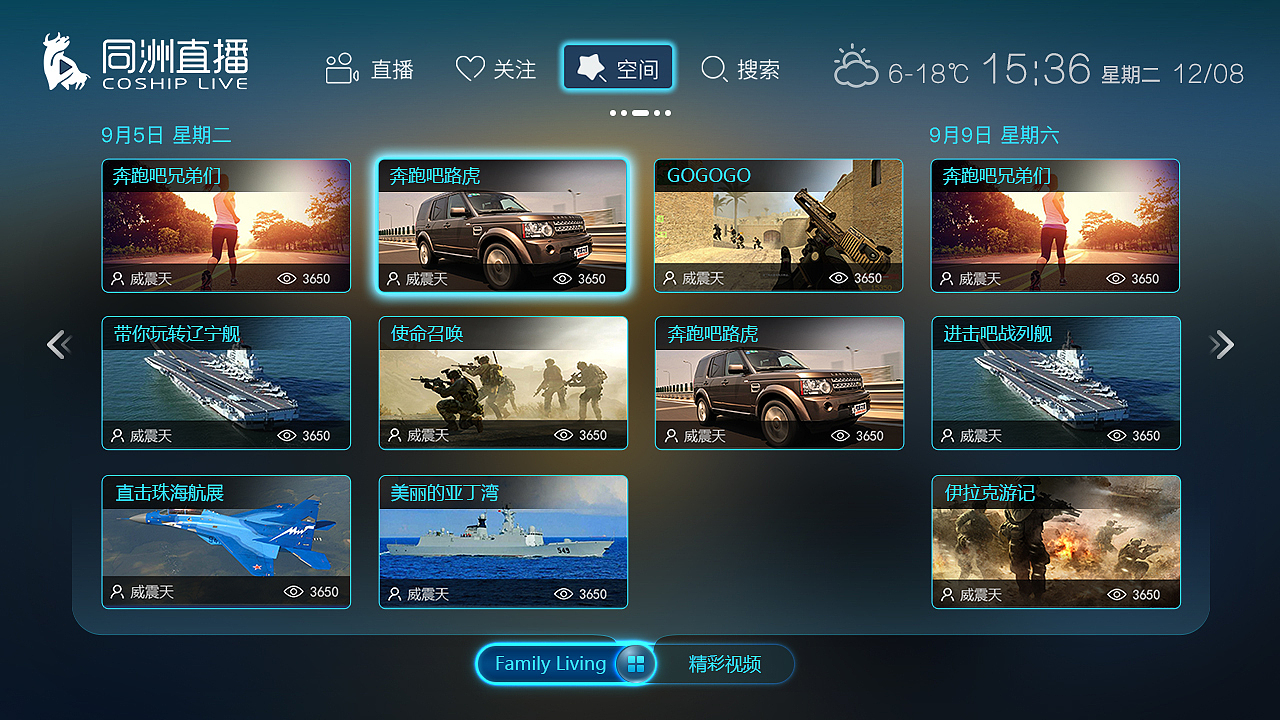1280x720 pixels.
Task: Click the eye icon on 使命召唤 card
Action: (x=563, y=435)
